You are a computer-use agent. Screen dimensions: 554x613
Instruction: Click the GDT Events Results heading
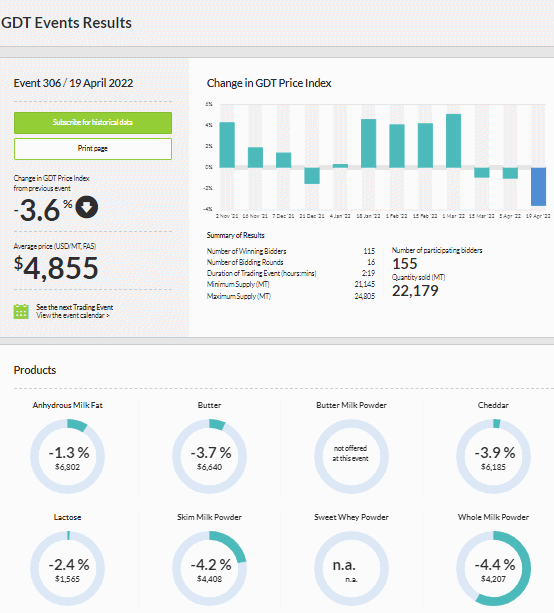point(66,23)
